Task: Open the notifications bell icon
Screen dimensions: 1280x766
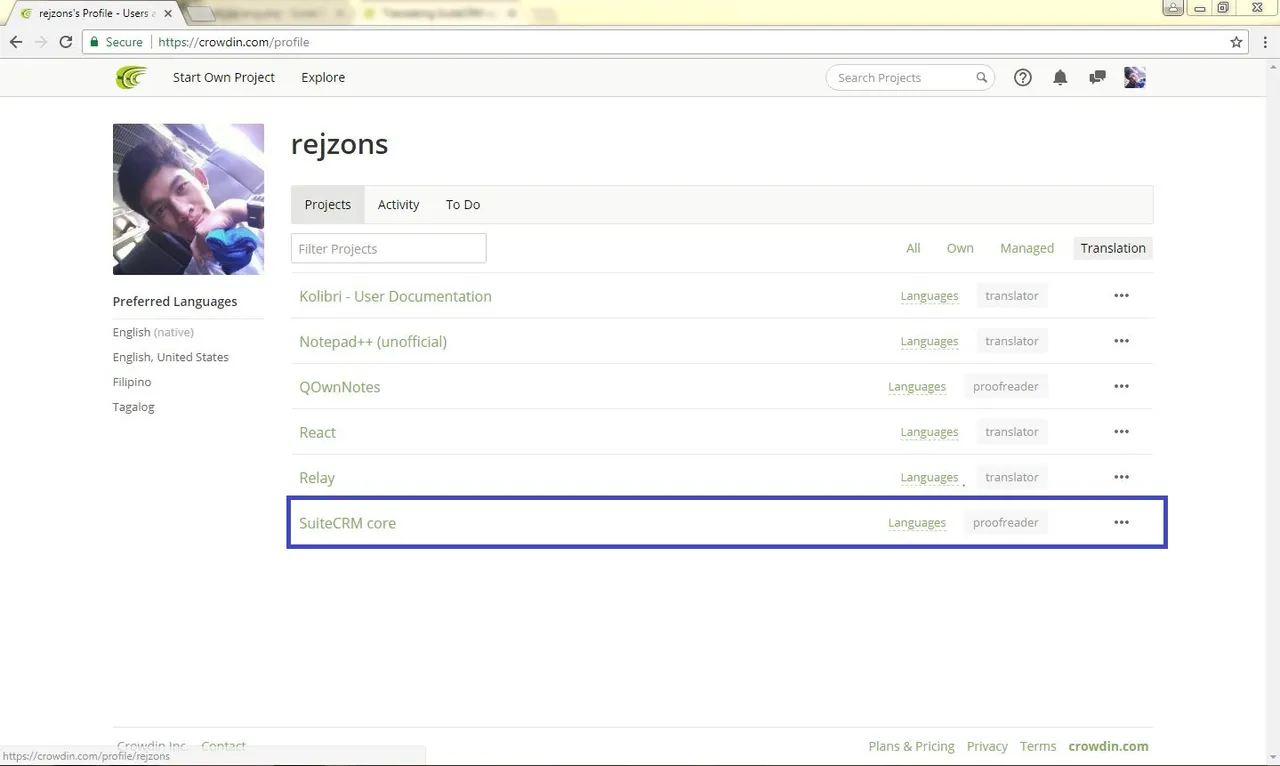Action: point(1060,77)
